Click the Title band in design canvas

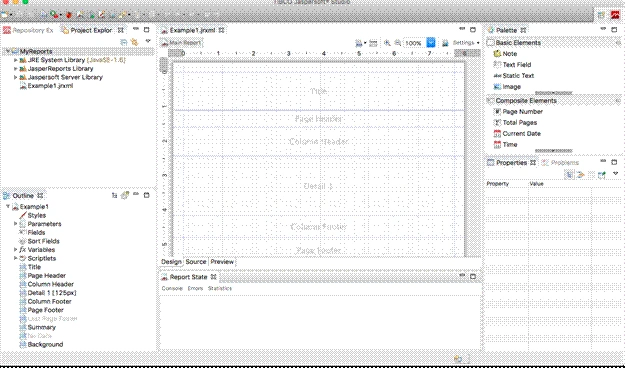click(x=319, y=91)
